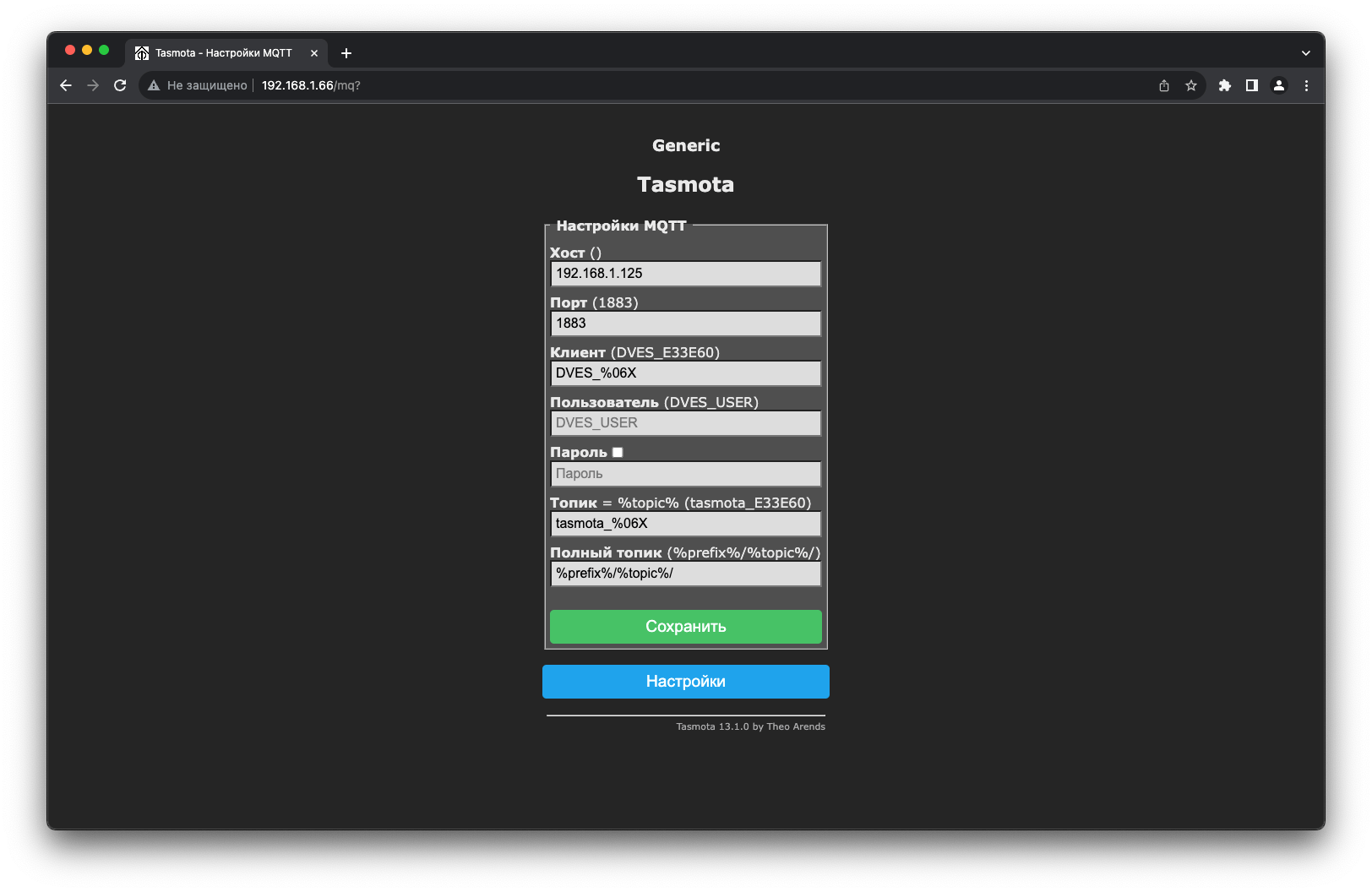Image resolution: width=1372 pixels, height=892 pixels.
Task: Focus the Пользователь field DVES_USER
Action: coord(686,423)
